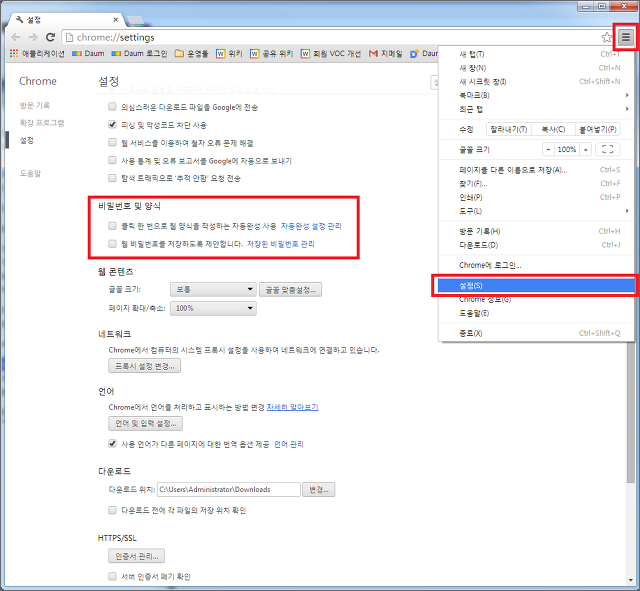Open the 공유 위키 bookmark
The image size is (640, 591).
[x=272, y=53]
